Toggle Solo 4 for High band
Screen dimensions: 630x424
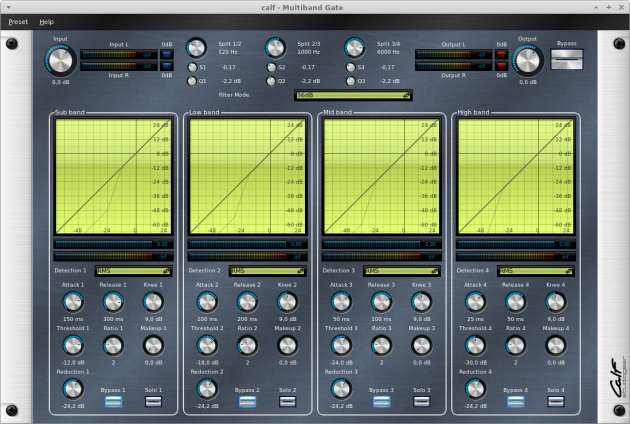coord(556,401)
